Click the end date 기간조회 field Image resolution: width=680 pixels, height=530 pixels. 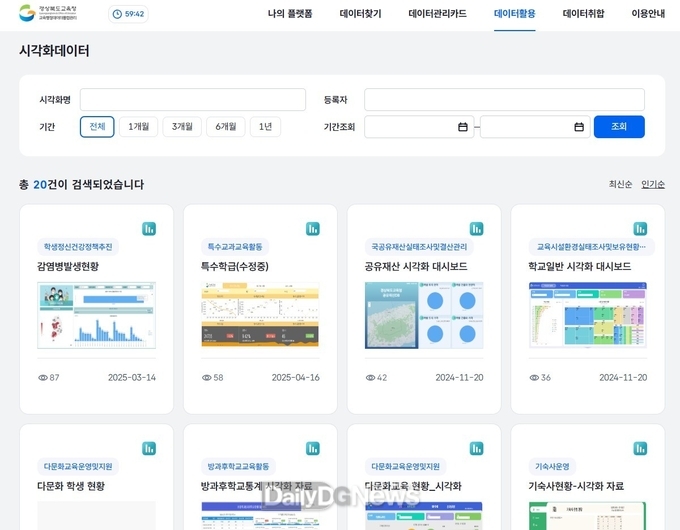click(535, 127)
